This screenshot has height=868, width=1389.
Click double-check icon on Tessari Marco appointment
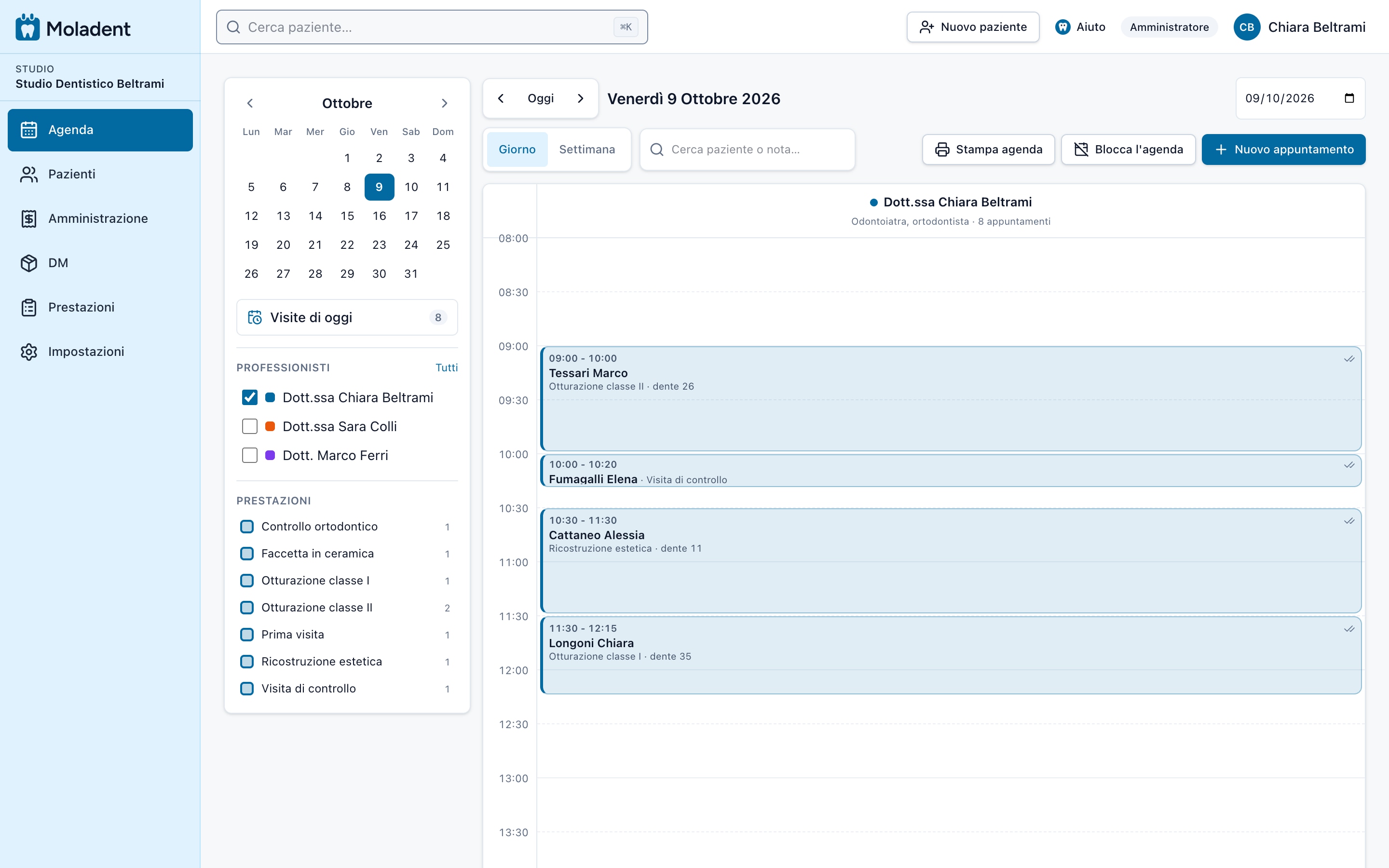click(x=1349, y=359)
